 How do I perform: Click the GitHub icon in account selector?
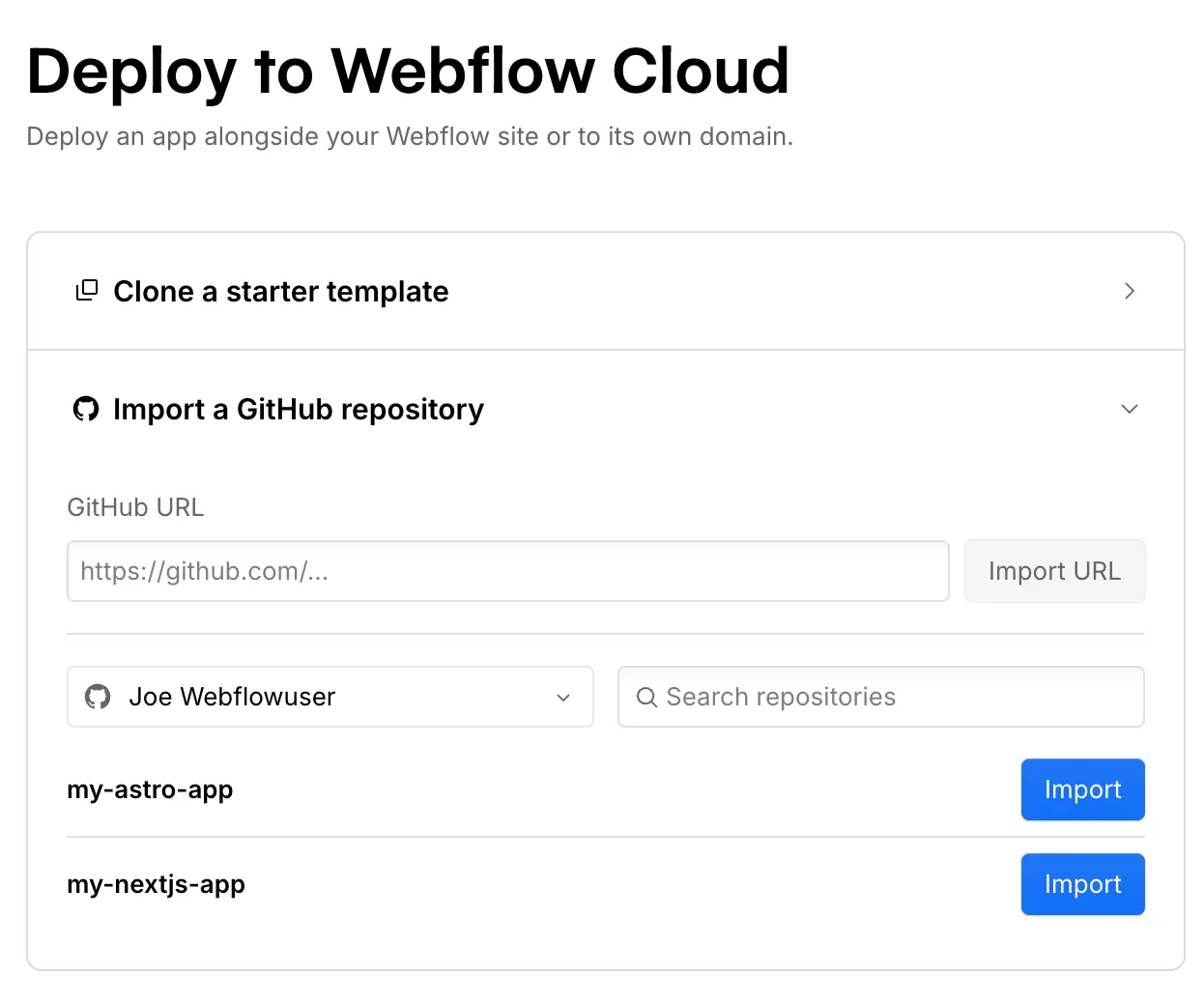coord(98,697)
